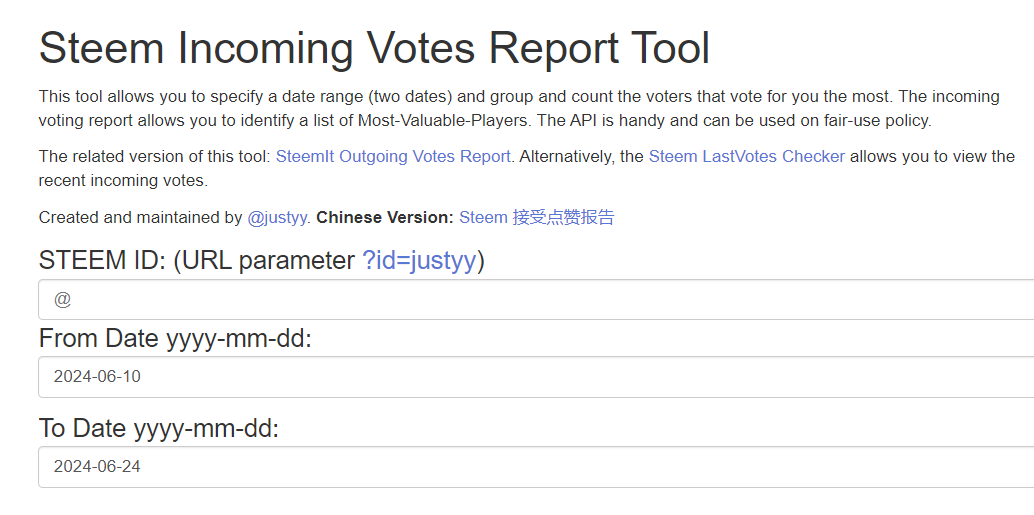This screenshot has height=515, width=1034.
Task: Click the 'From Date yyyy-mm-dd:' label
Action: 175,339
